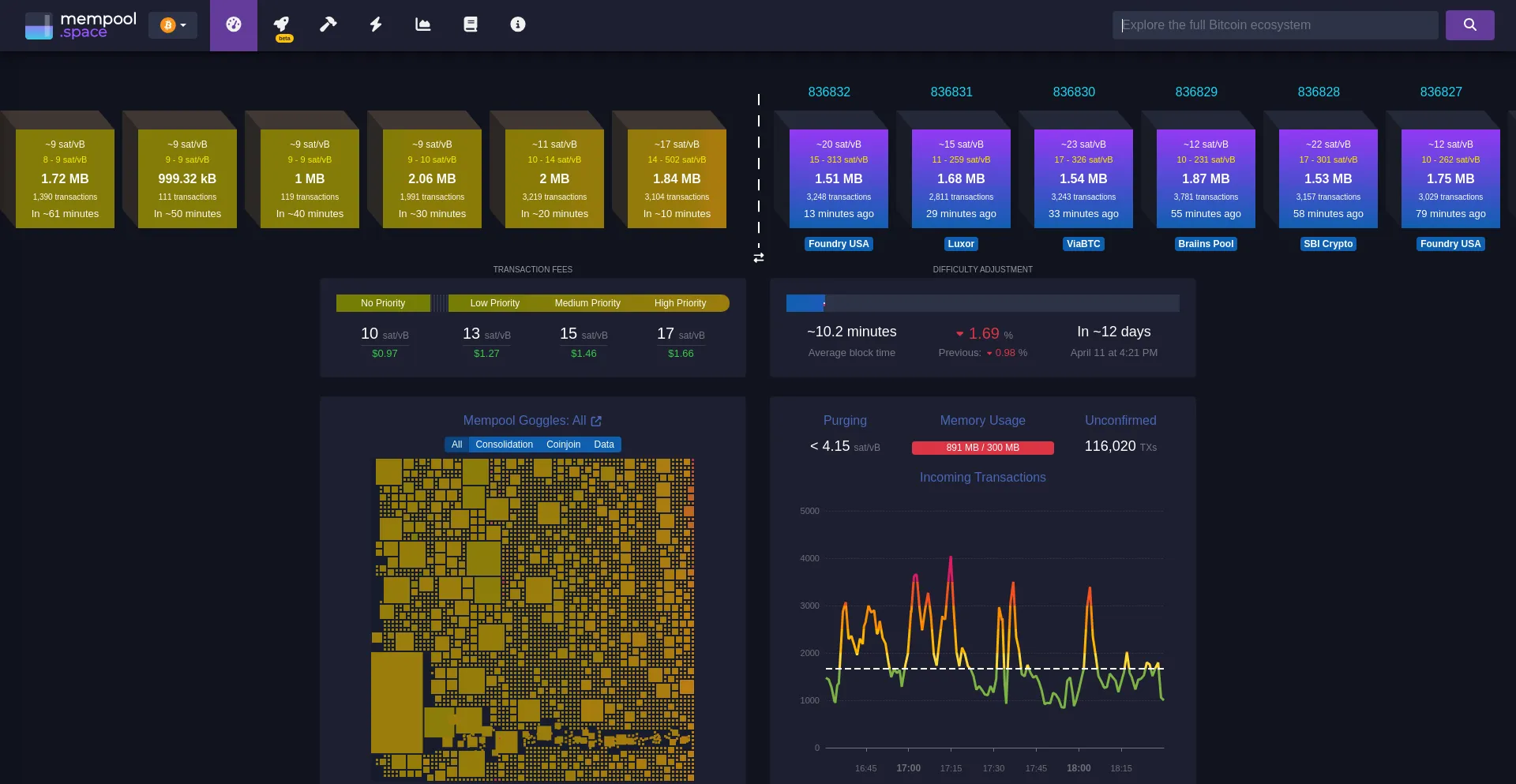Open the About info icon
This screenshot has width=1516, height=784.
[518, 24]
